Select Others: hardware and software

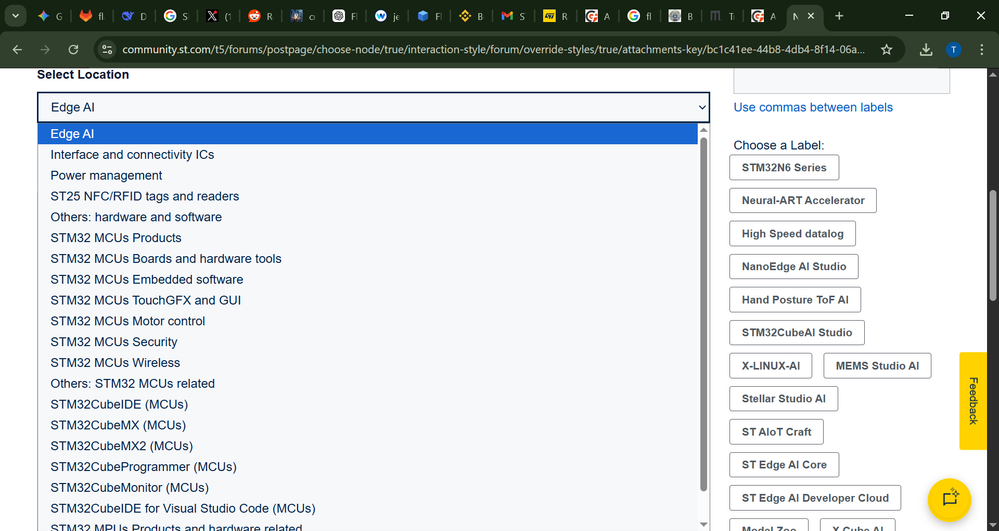pos(368,217)
